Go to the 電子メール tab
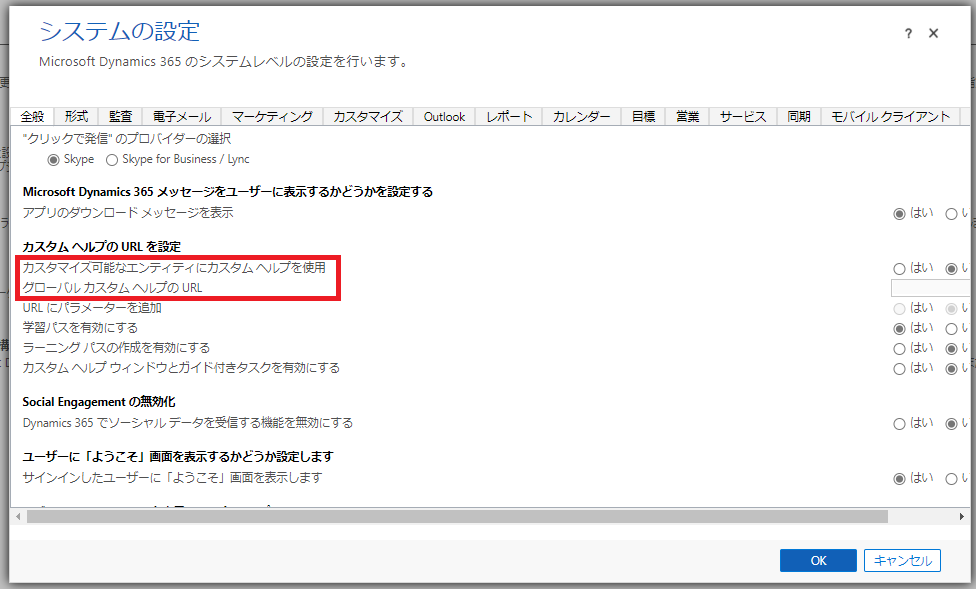This screenshot has width=976, height=589. click(182, 116)
